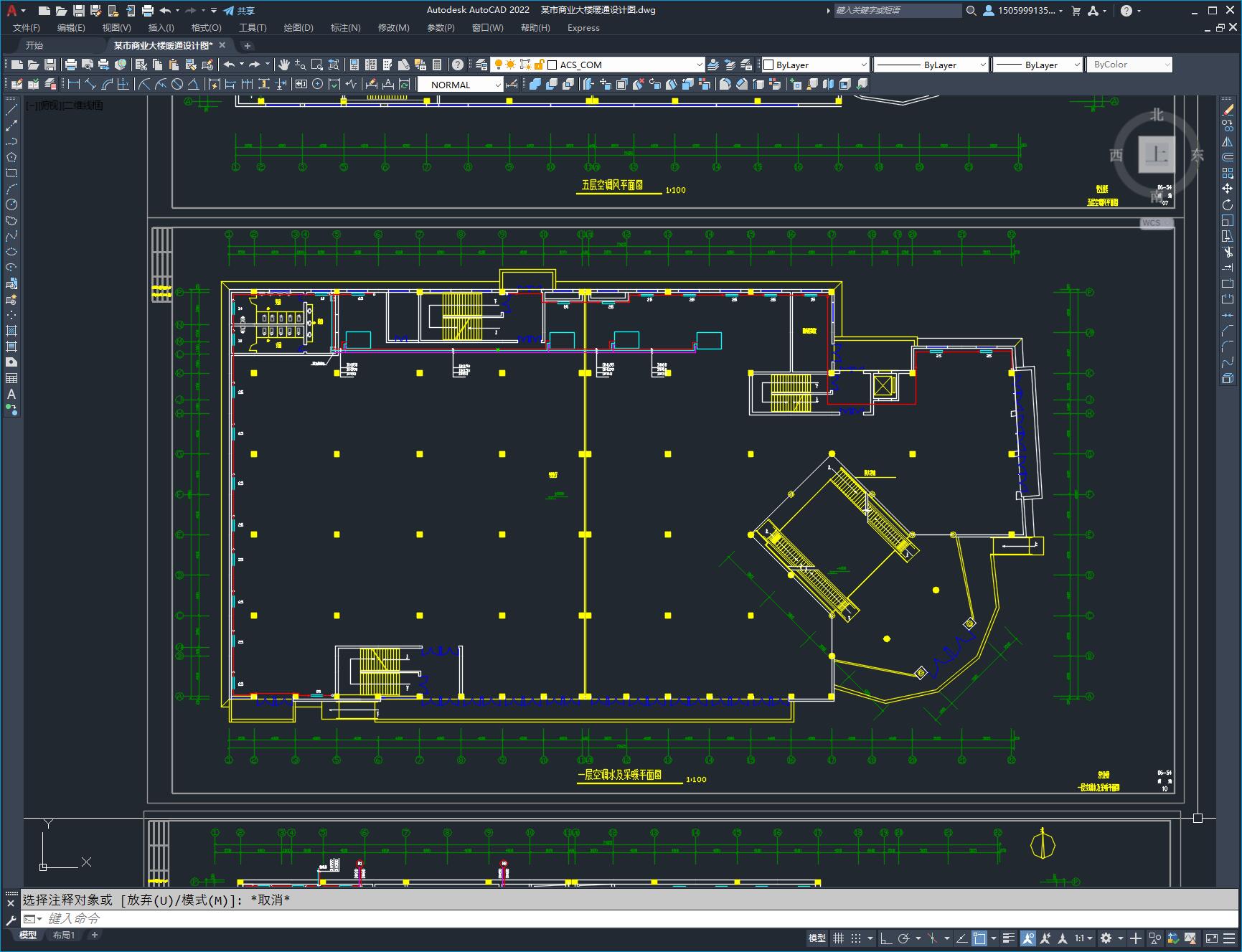Click the Zoom Realtime icon
The height and width of the screenshot is (952, 1242).
(x=300, y=65)
